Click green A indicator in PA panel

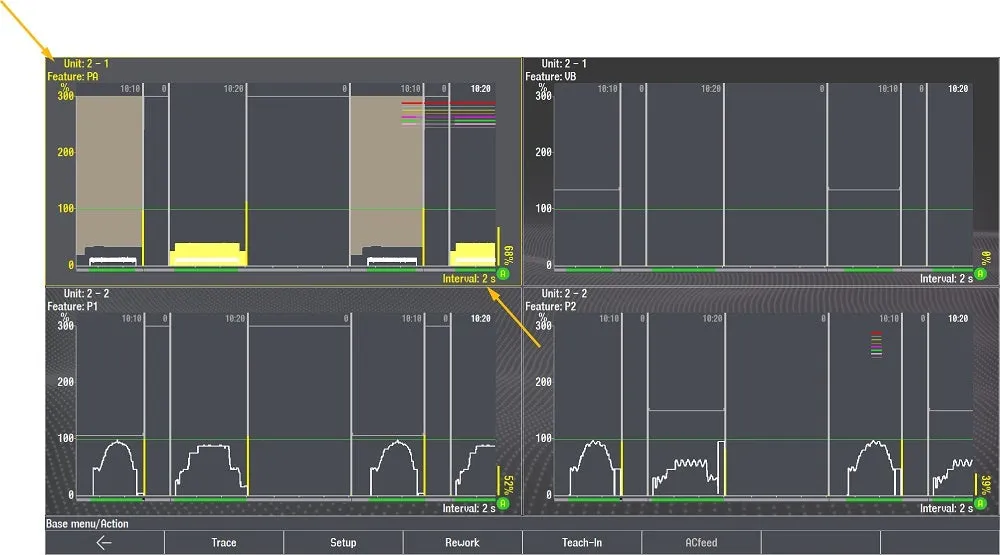[504, 273]
